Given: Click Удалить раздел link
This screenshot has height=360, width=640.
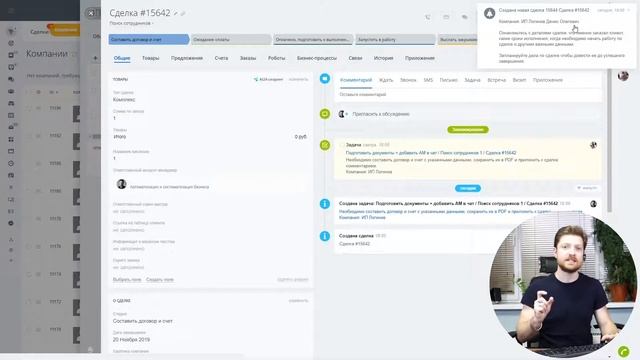Looking at the screenshot, I should (x=293, y=280).
